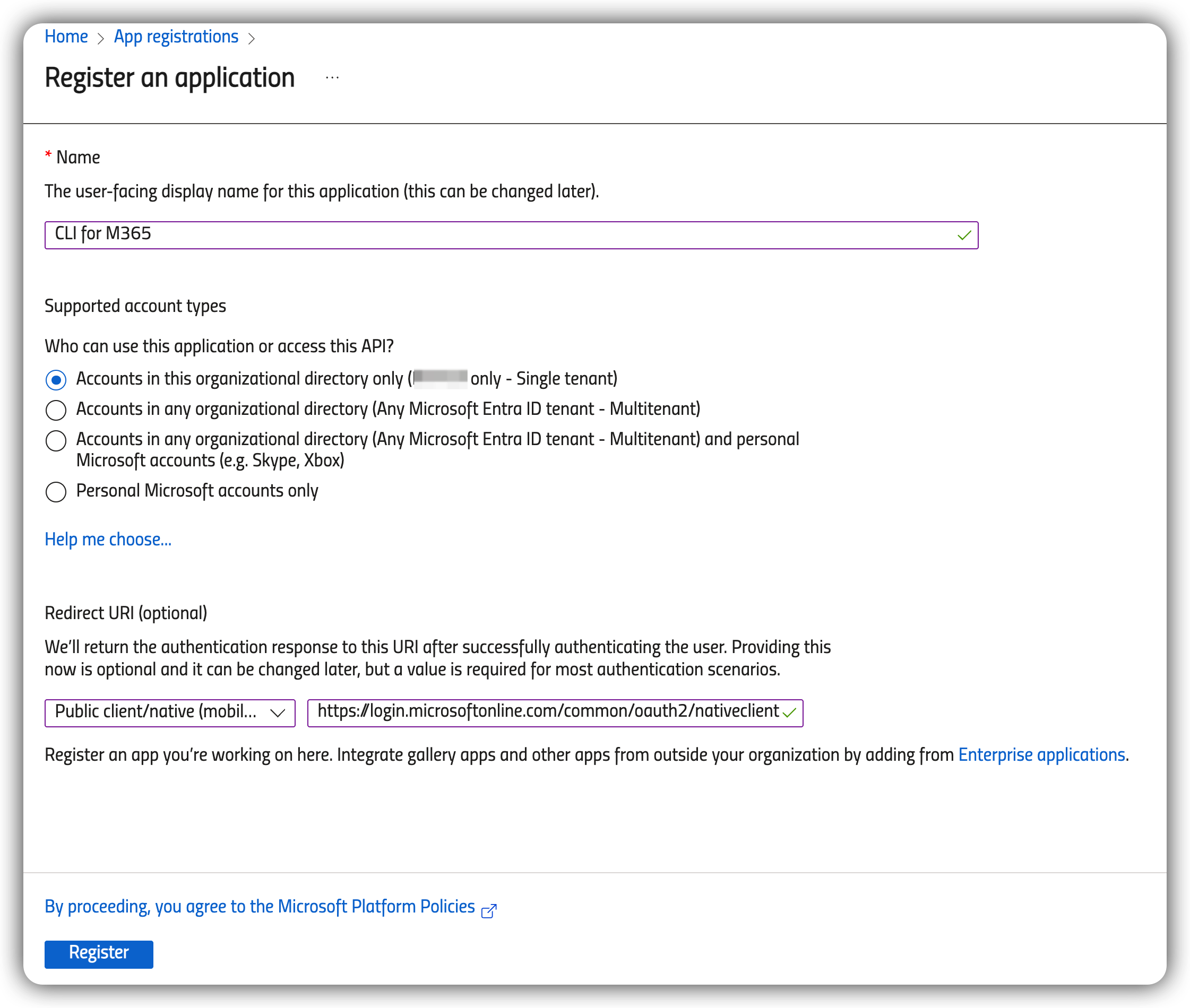This screenshot has width=1190, height=1008.
Task: Select Multitenant and personal Microsoft accounts option
Action: click(56, 440)
